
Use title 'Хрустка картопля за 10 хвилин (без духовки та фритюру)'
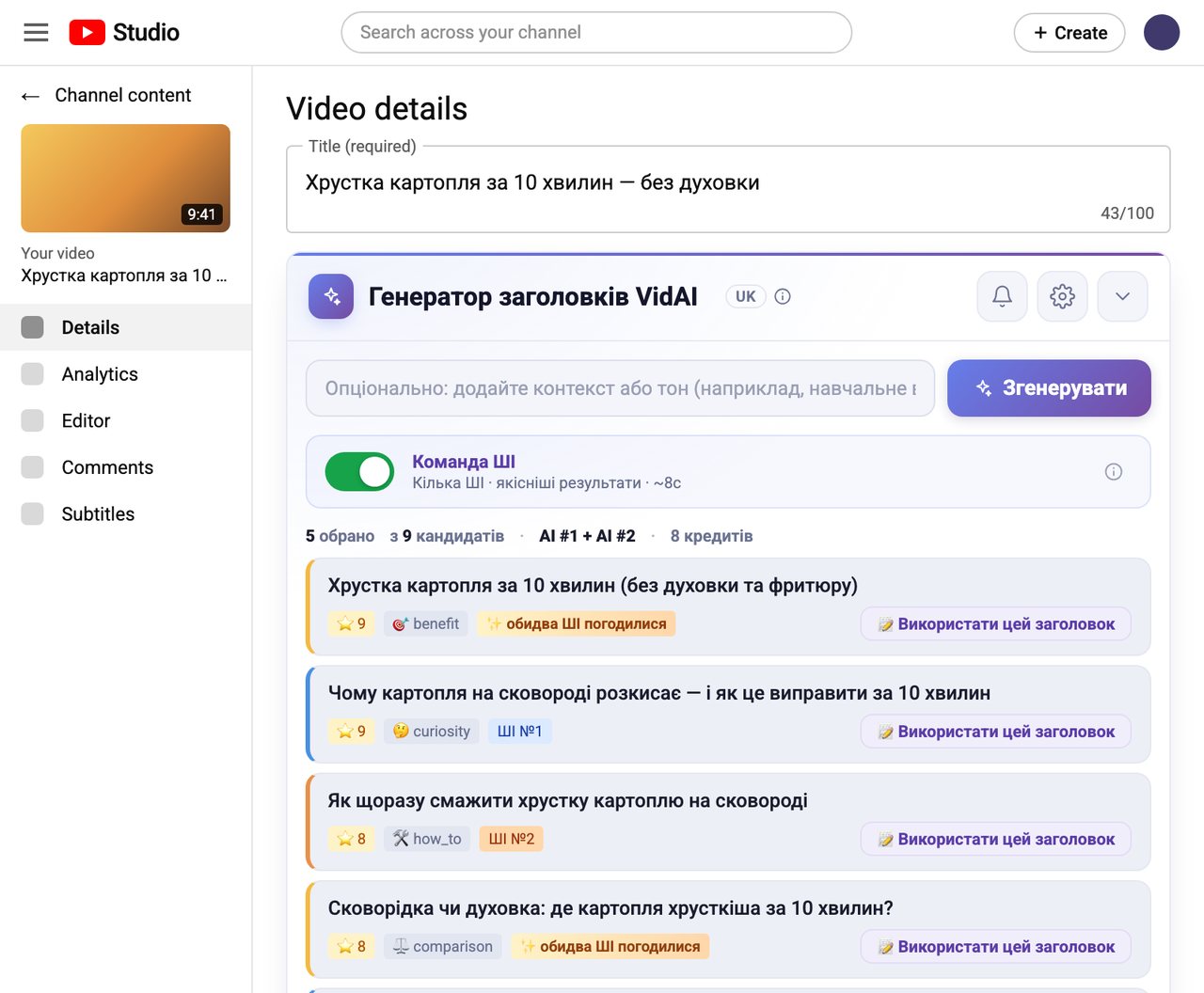(996, 624)
